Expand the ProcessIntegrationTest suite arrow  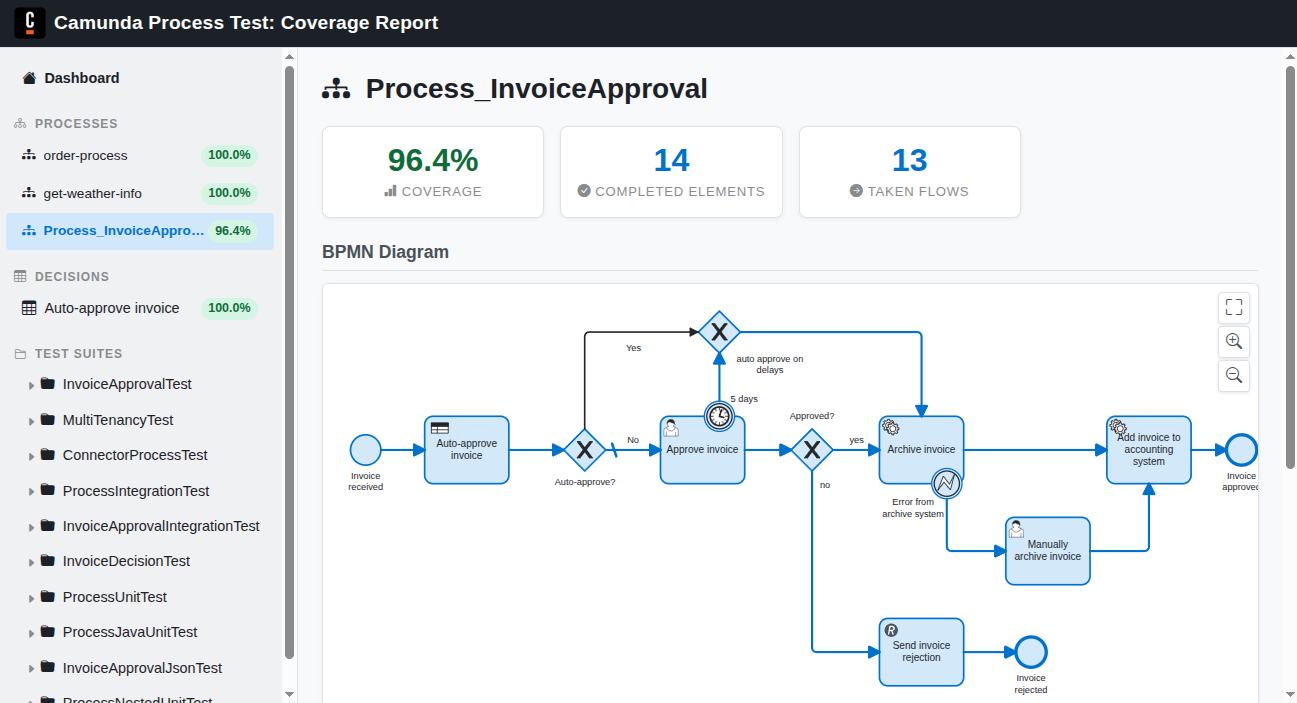pyautogui.click(x=32, y=492)
